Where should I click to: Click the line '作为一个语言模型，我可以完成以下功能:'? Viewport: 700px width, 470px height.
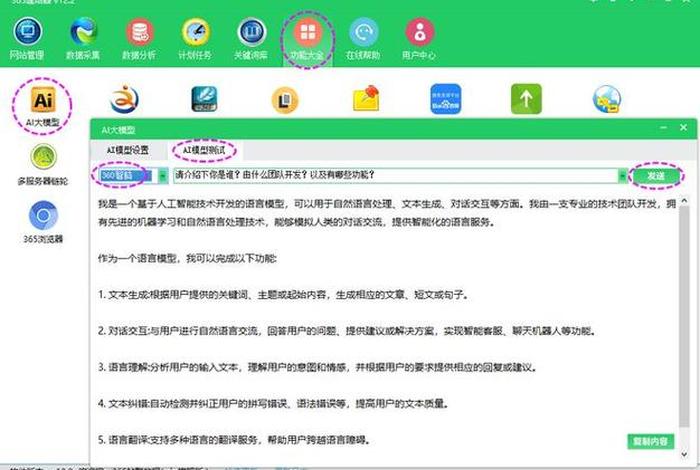(188, 258)
